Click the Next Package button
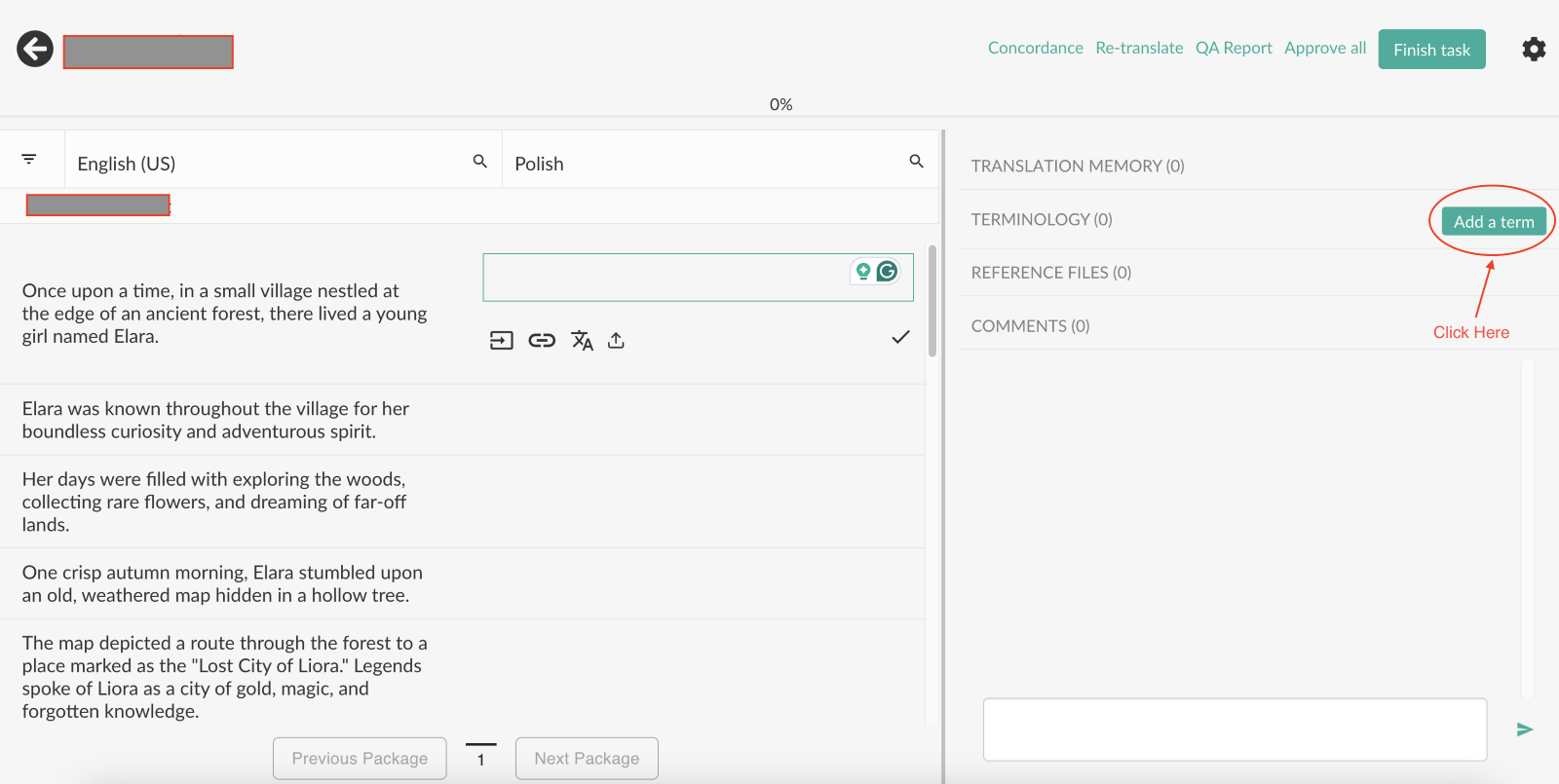The image size is (1559, 784). [587, 759]
